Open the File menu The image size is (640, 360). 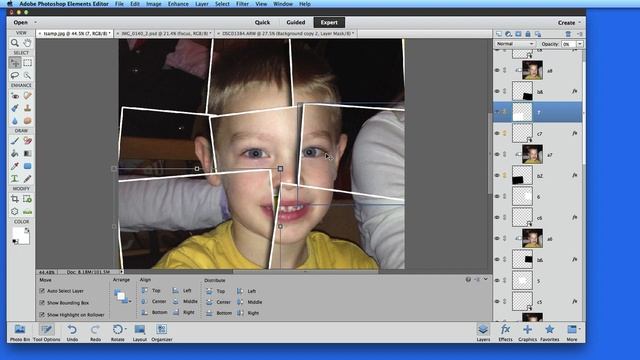point(119,4)
